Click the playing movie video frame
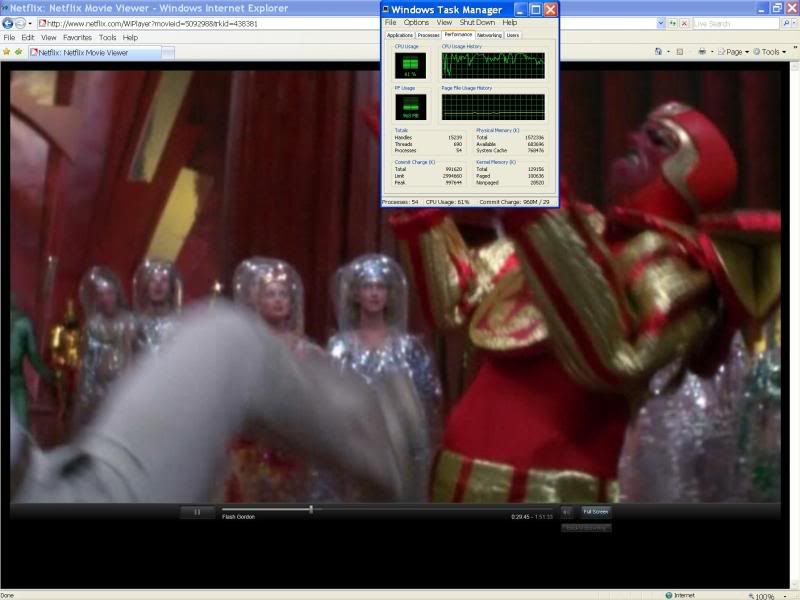800x600 pixels. 395,286
